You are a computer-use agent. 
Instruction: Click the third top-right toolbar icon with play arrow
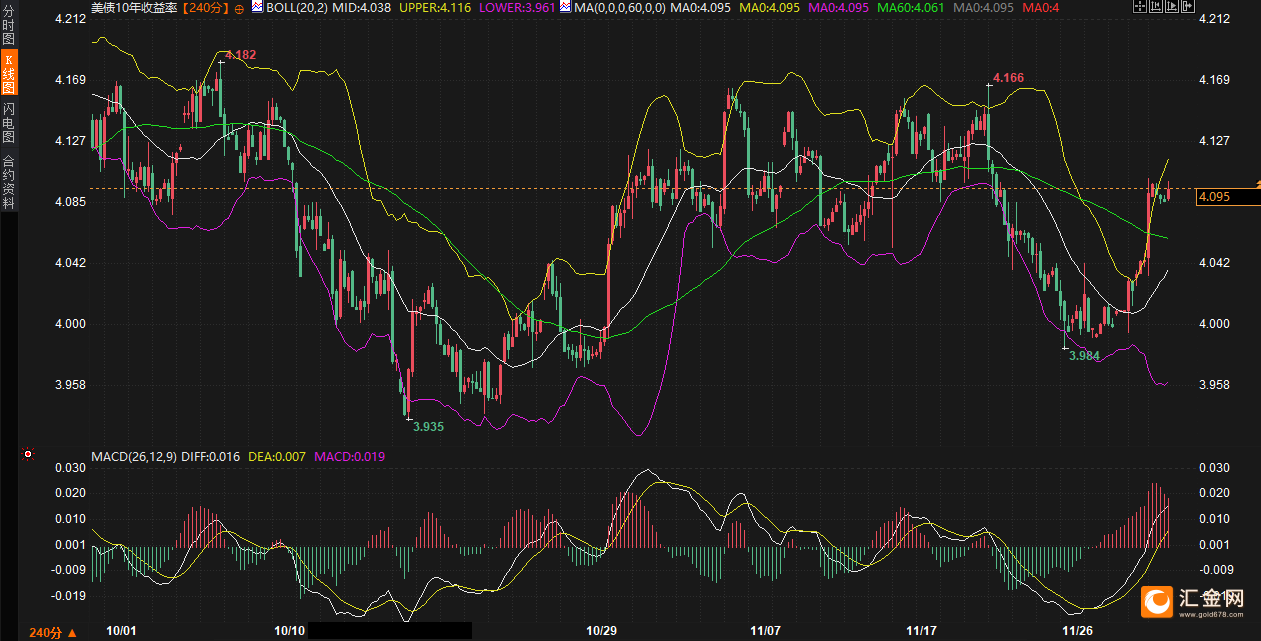pos(1173,7)
